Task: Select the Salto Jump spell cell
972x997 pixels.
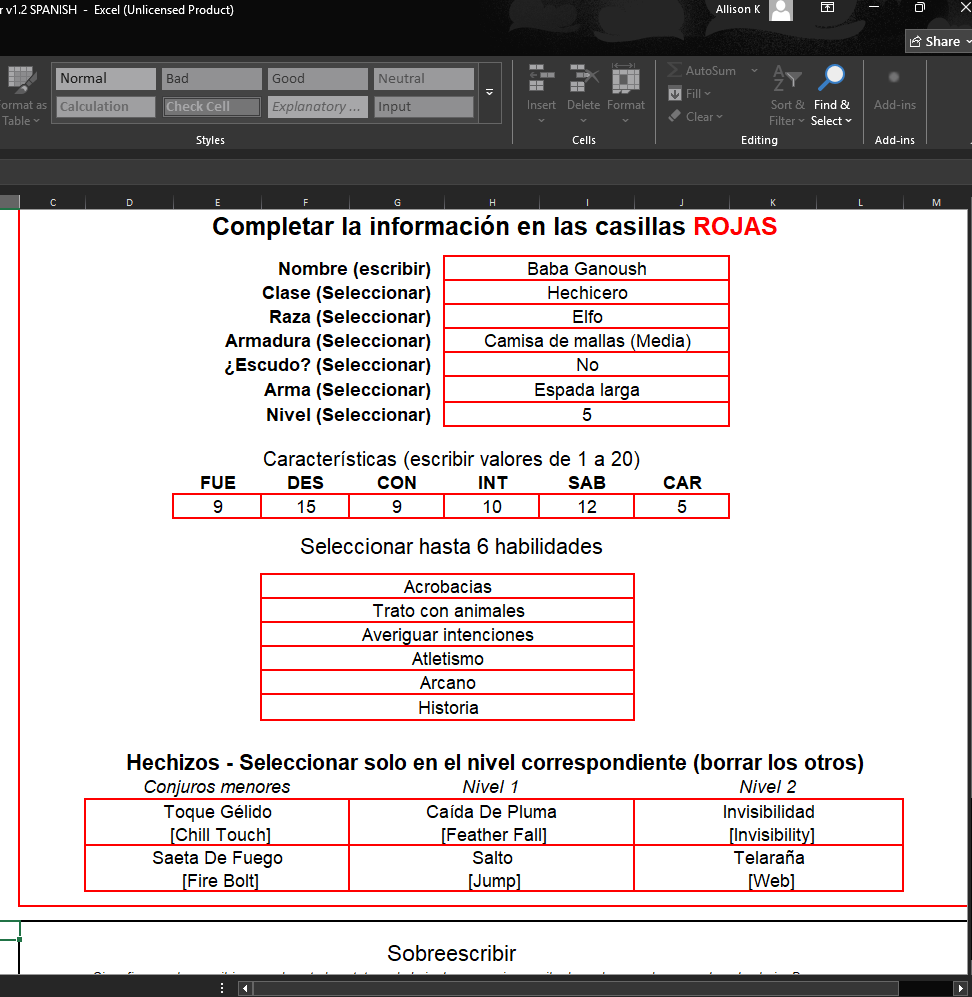Action: pyautogui.click(x=491, y=869)
